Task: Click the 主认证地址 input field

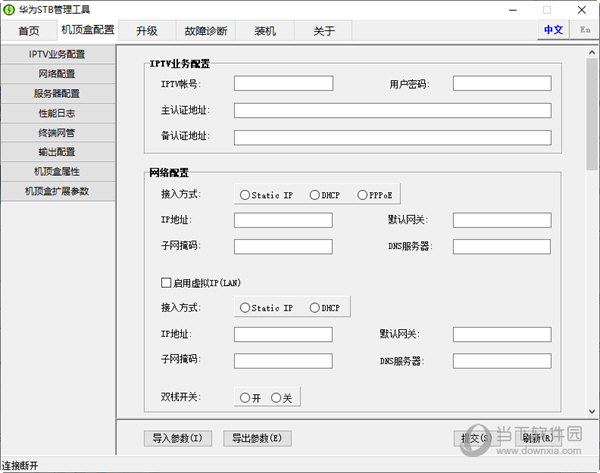Action: (393, 110)
